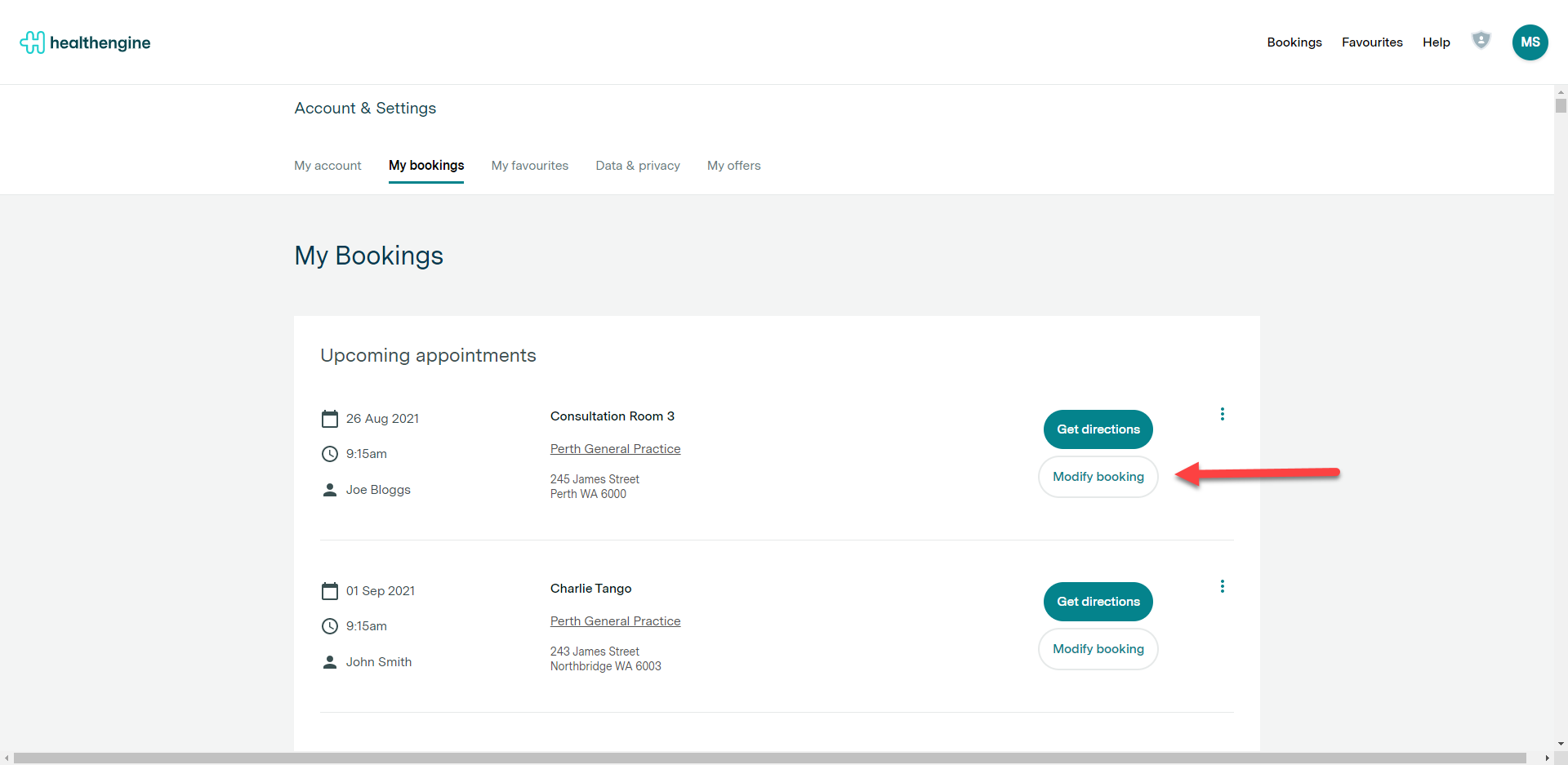1568x765 pixels.
Task: Go to the Data & privacy tab
Action: click(637, 166)
